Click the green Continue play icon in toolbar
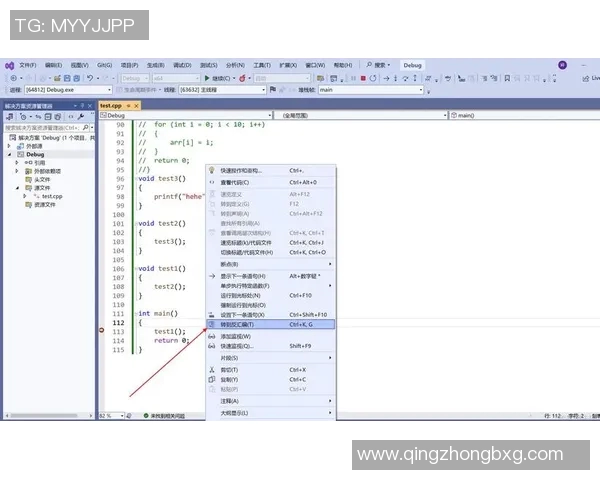 (x=206, y=77)
